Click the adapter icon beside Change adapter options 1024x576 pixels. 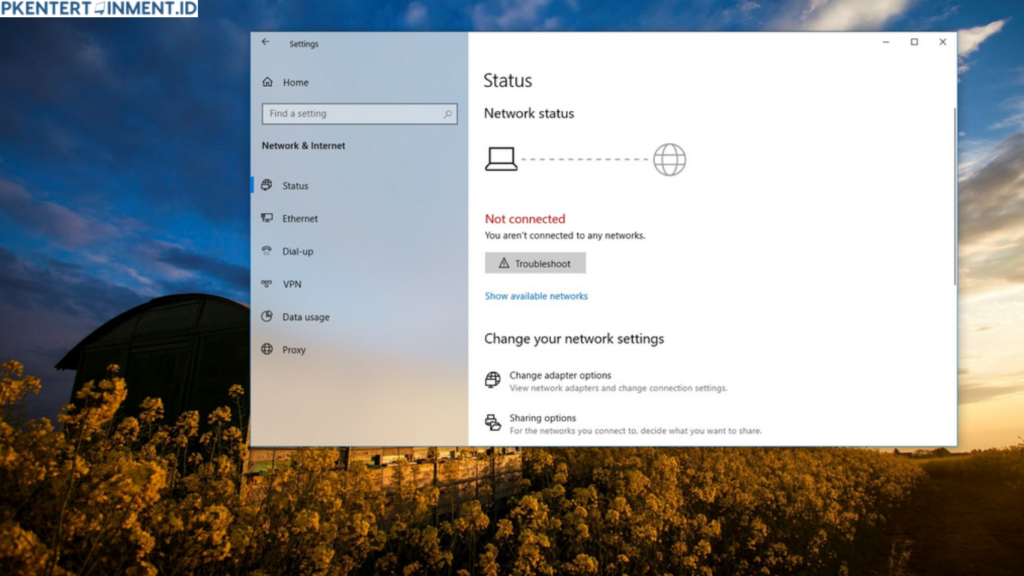[x=492, y=380]
